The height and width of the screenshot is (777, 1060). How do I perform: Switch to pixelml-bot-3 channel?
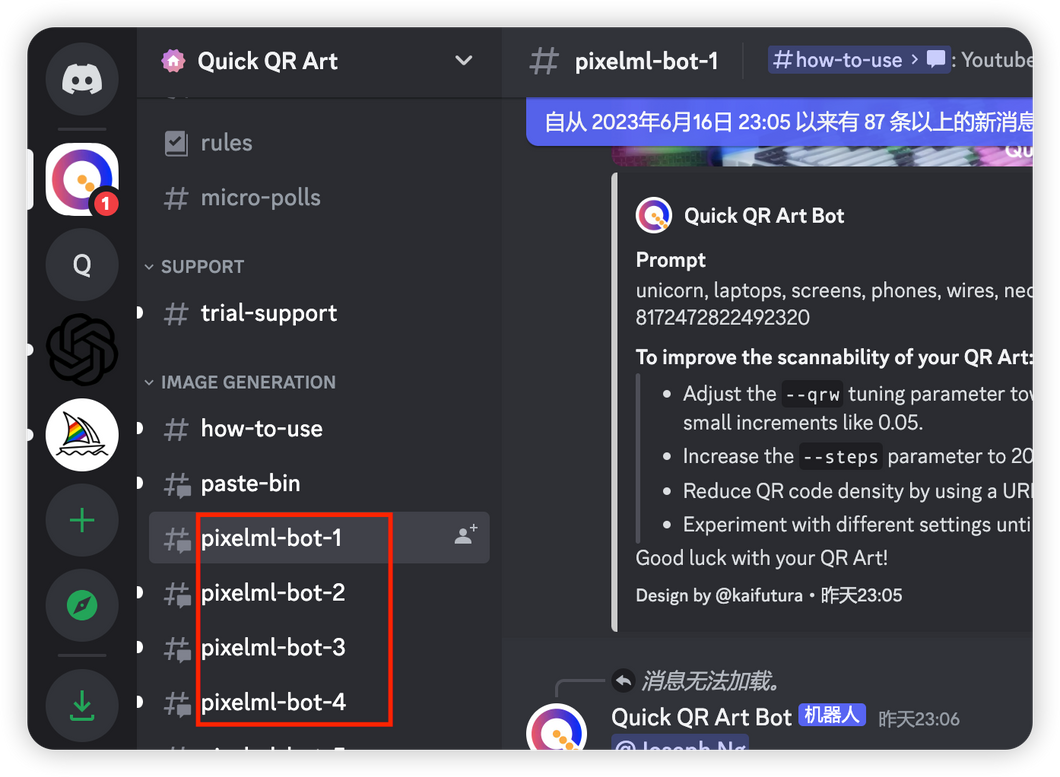[x=319, y=648]
